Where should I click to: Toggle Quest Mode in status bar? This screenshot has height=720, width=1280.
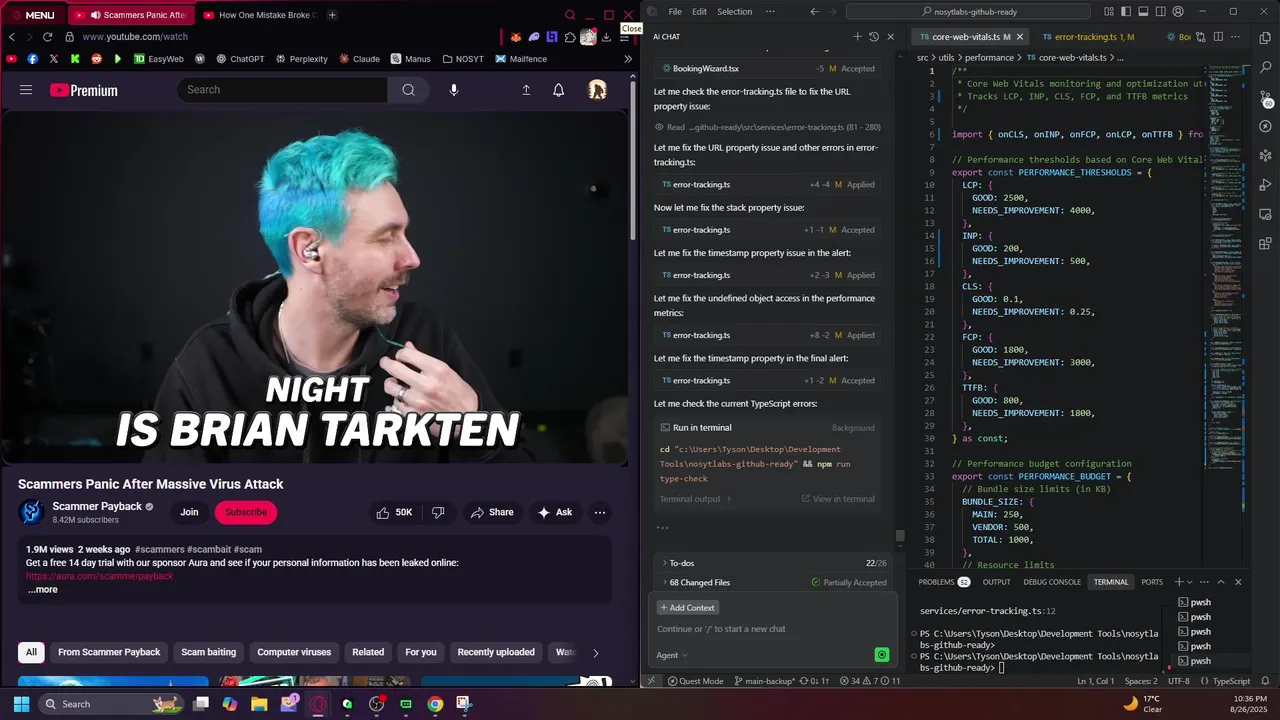pos(695,681)
